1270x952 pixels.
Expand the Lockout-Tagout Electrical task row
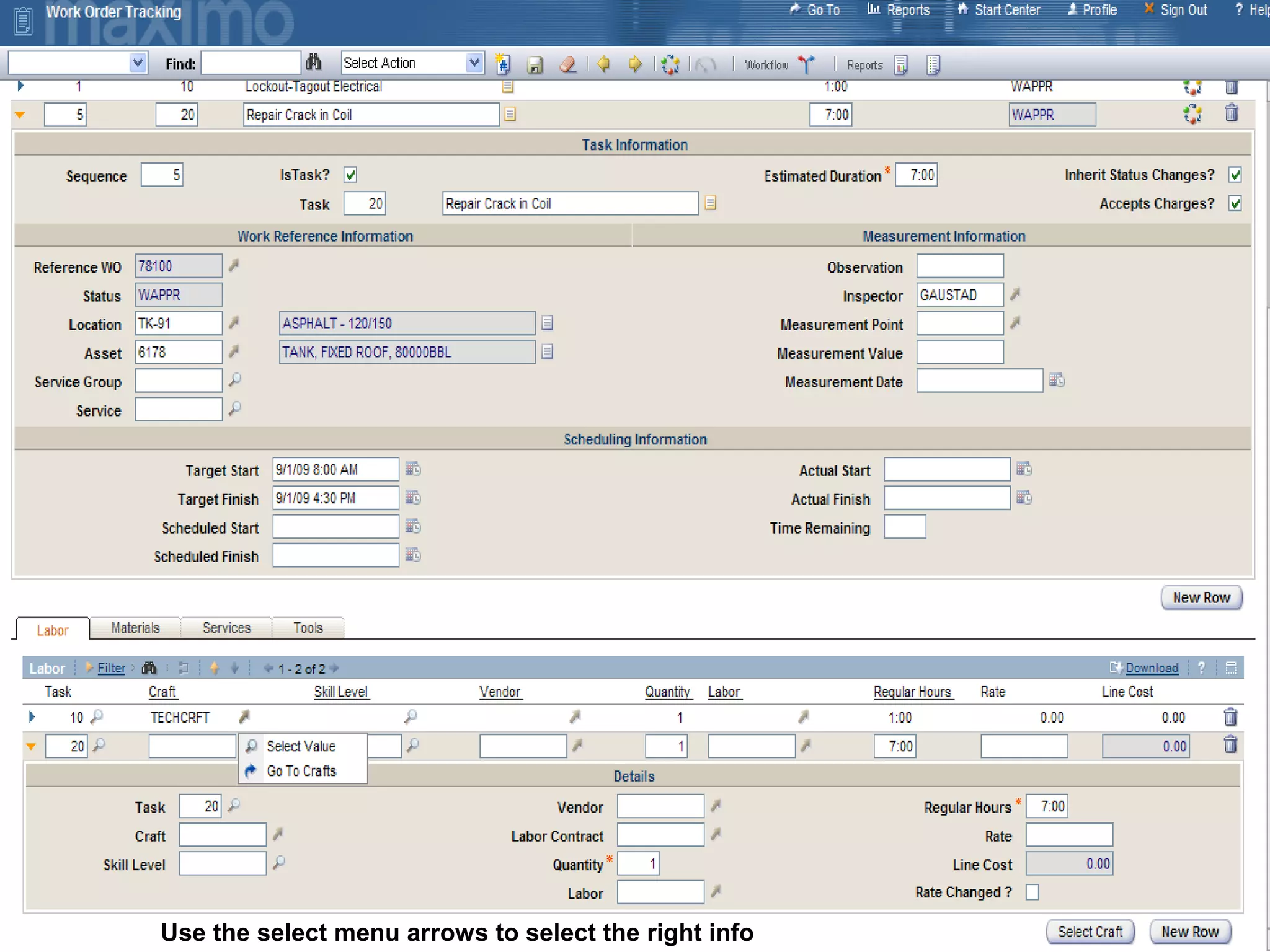pyautogui.click(x=20, y=86)
